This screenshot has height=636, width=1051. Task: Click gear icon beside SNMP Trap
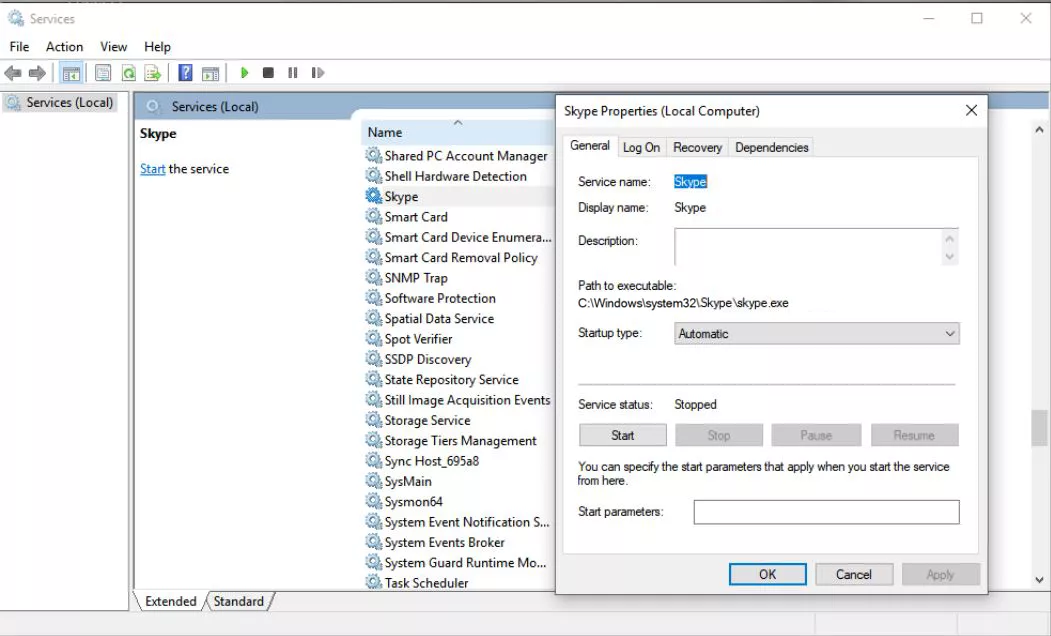373,277
